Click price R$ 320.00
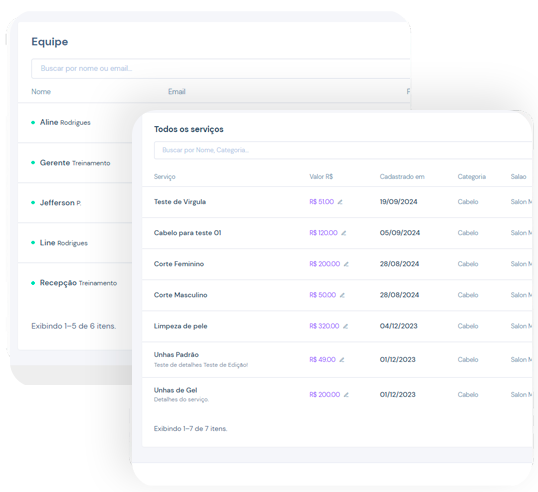538x492 pixels. pyautogui.click(x=324, y=326)
